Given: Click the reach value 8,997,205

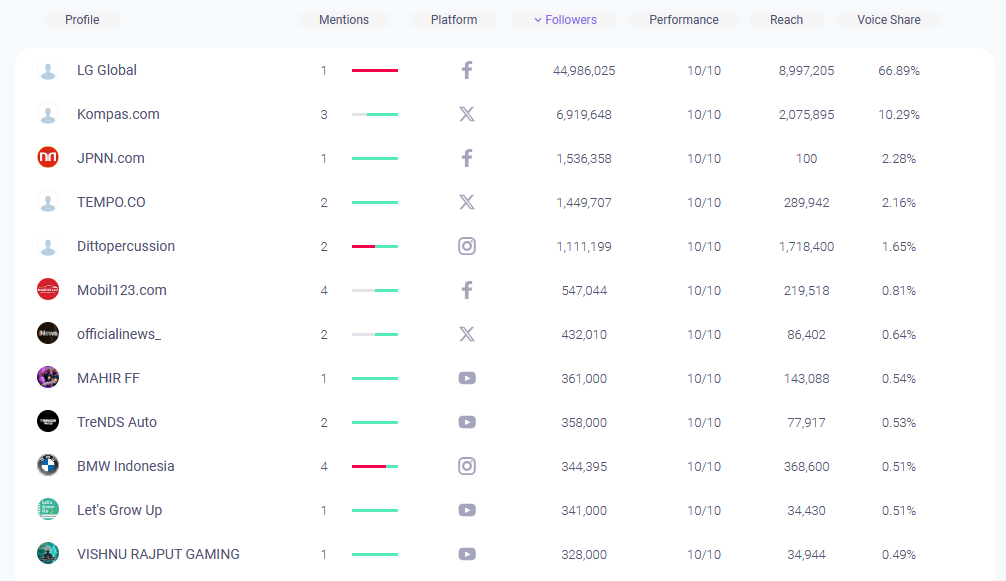Looking at the screenshot, I should tap(806, 71).
